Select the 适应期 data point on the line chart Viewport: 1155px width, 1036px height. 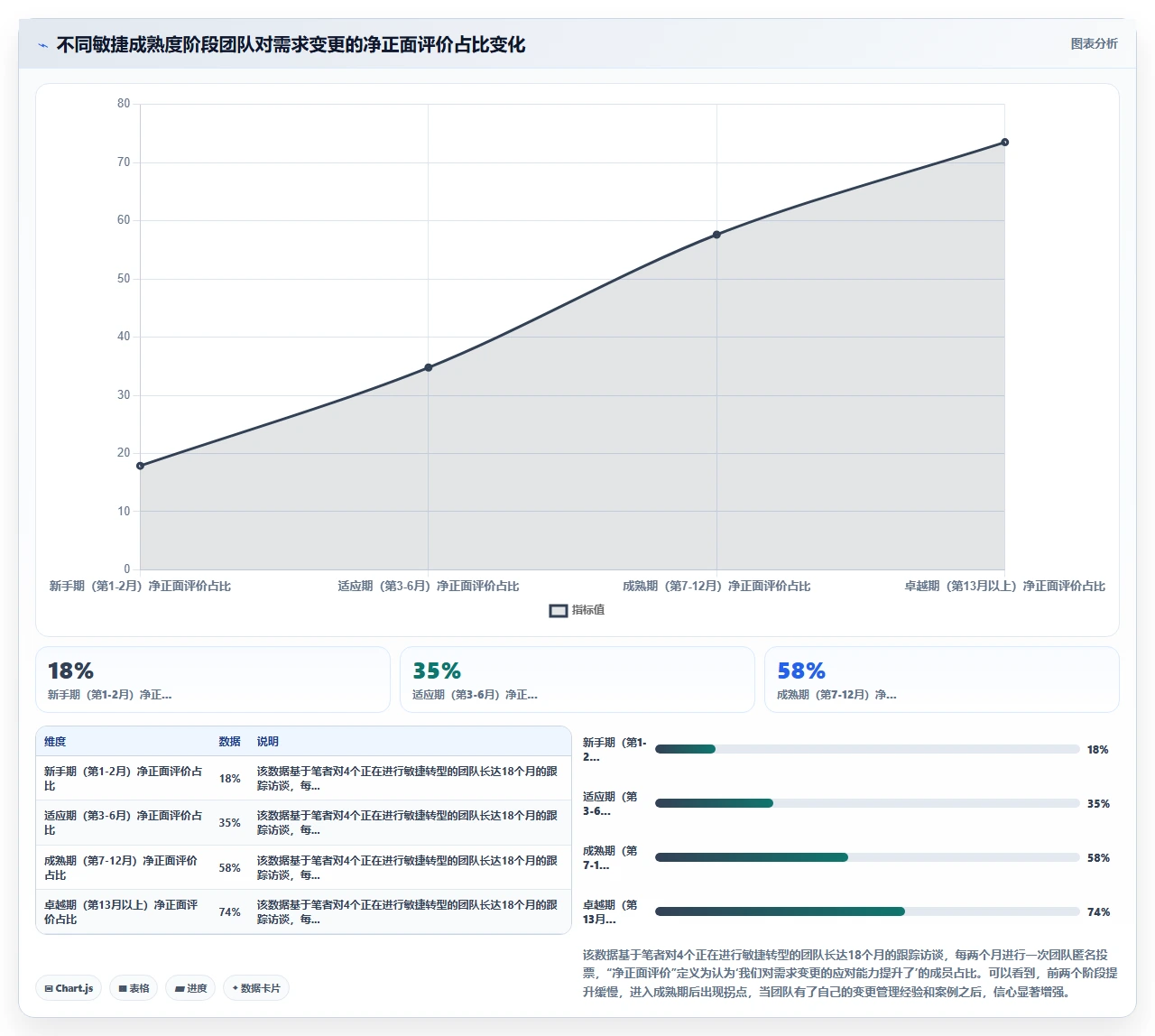[x=429, y=367]
